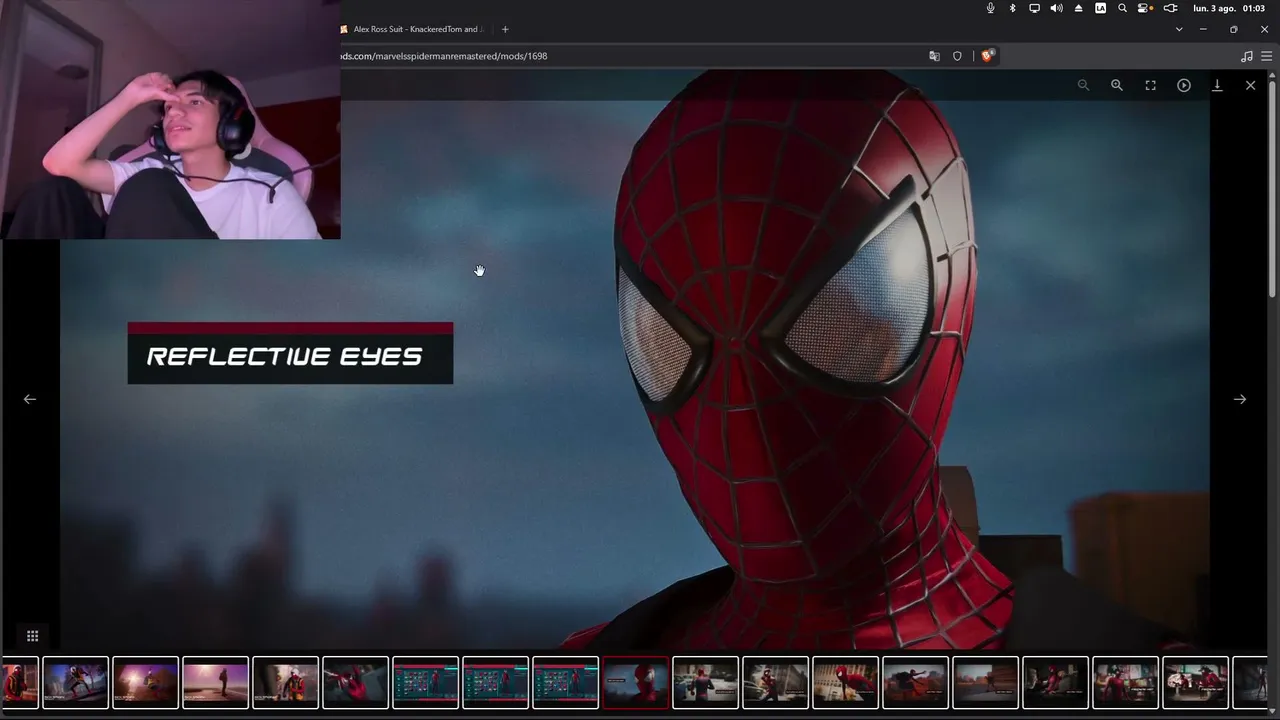Open the power plug tray icon

[x=1170, y=8]
